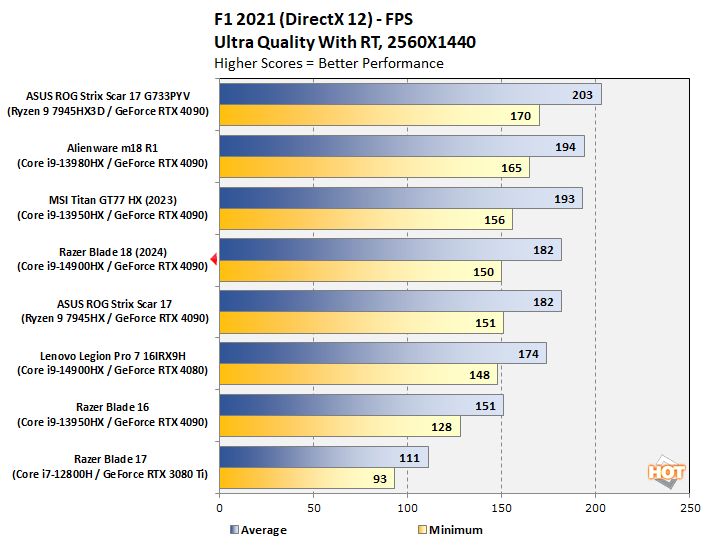Select the 174 average bar for Lenovo Legion
This screenshot has width=708, height=543.
point(383,353)
